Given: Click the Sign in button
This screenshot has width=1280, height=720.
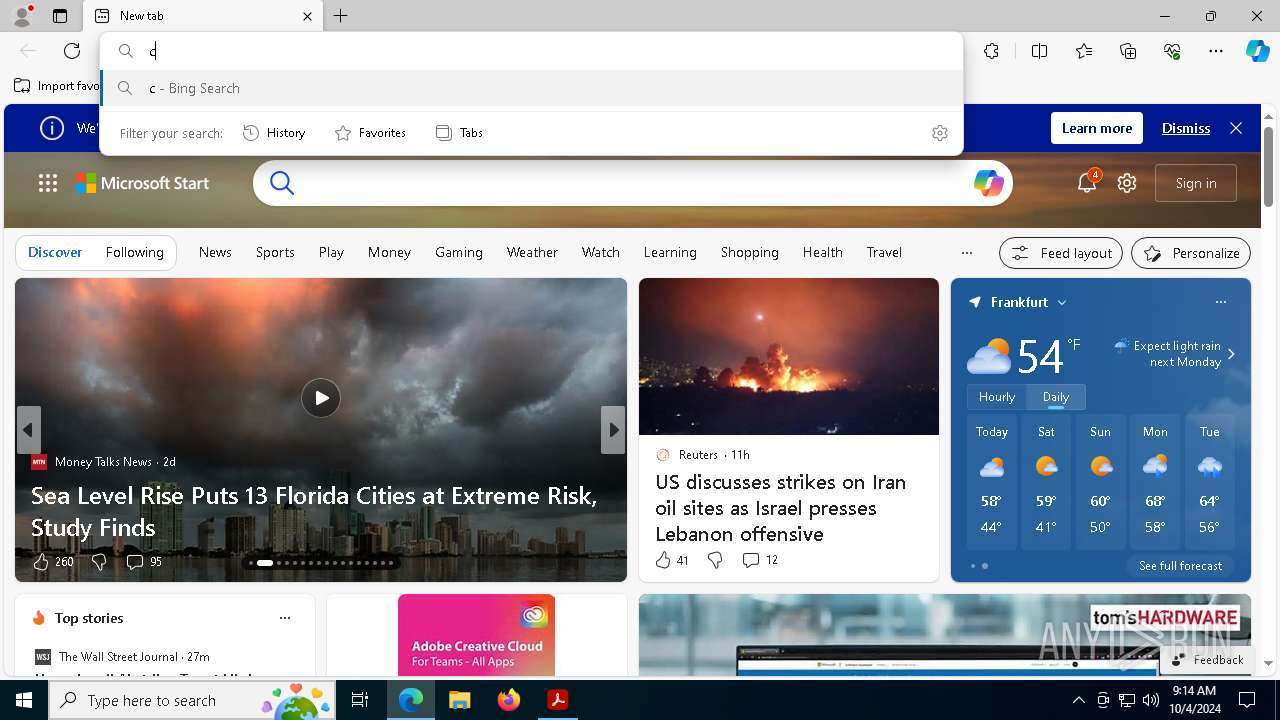Looking at the screenshot, I should pyautogui.click(x=1196, y=183).
